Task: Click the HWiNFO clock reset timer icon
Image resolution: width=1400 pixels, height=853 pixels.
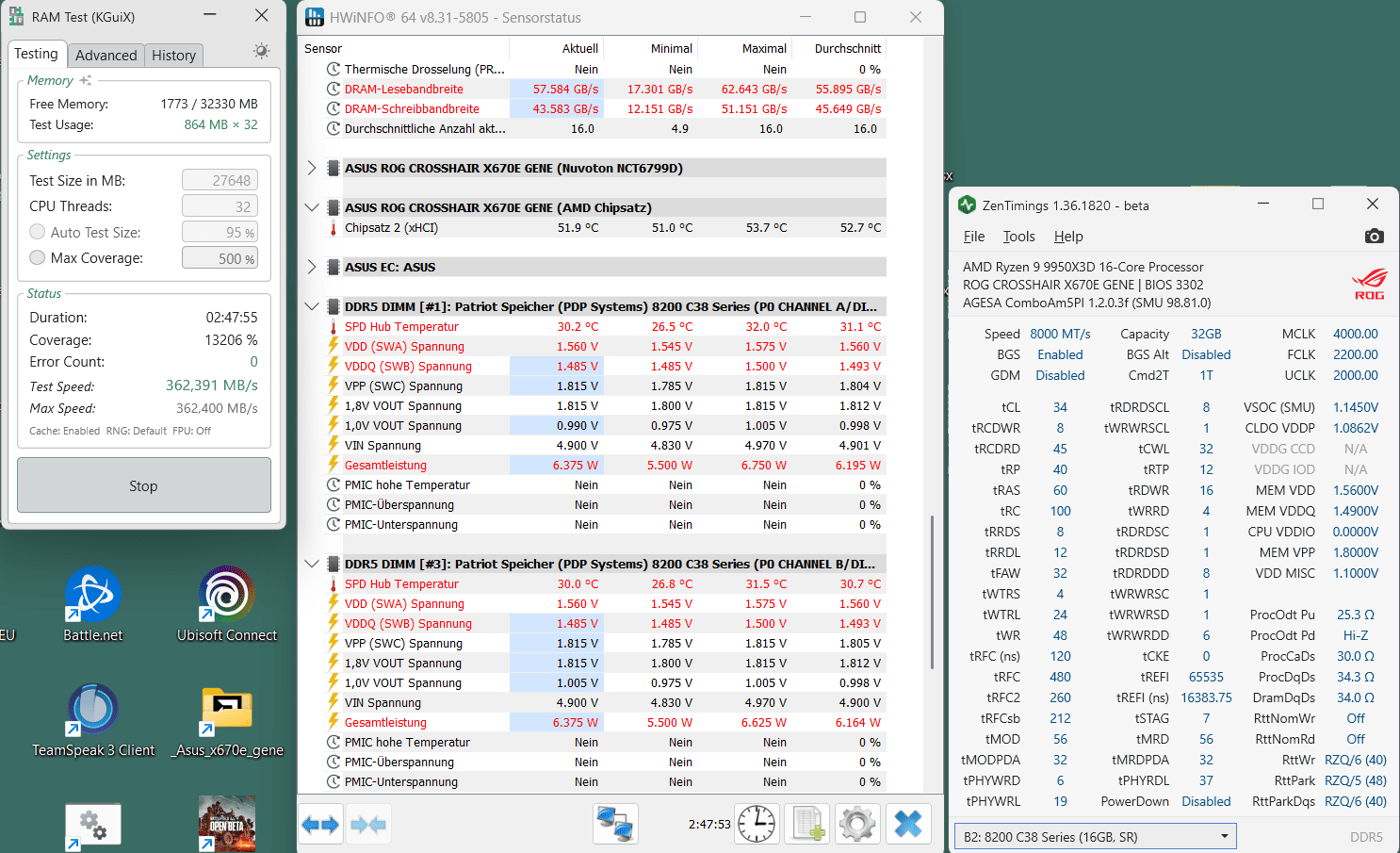Action: (x=757, y=824)
